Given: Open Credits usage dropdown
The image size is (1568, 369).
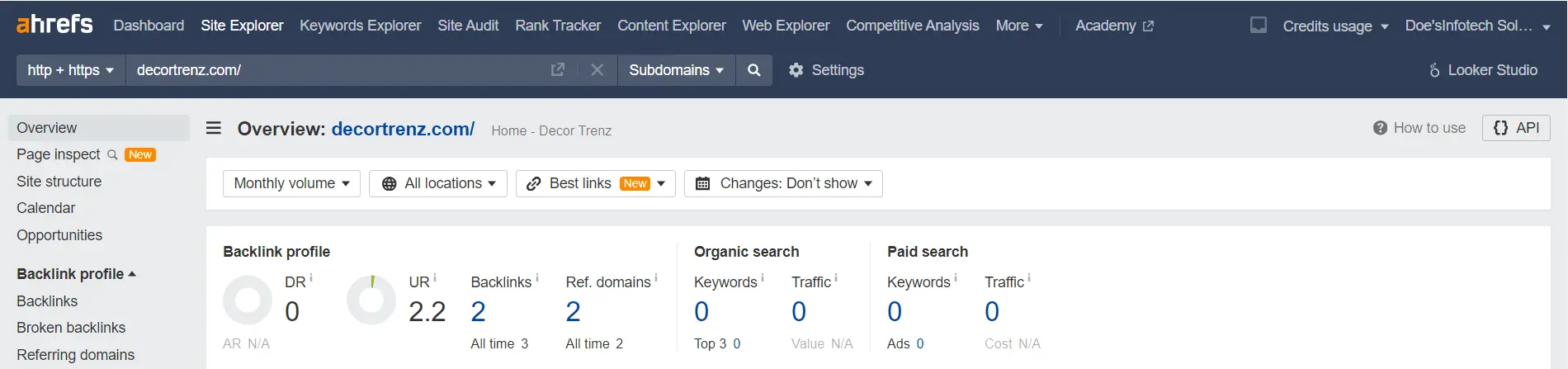Looking at the screenshot, I should click(x=1335, y=26).
